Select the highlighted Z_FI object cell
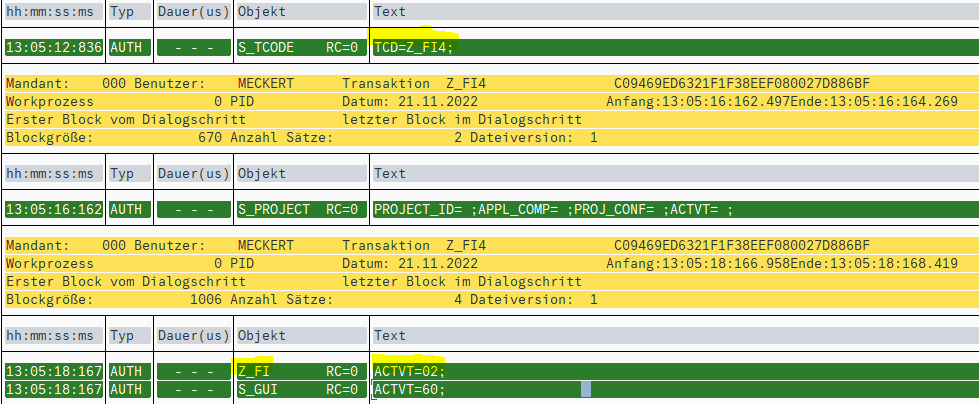The width and height of the screenshot is (979, 404). tap(255, 372)
